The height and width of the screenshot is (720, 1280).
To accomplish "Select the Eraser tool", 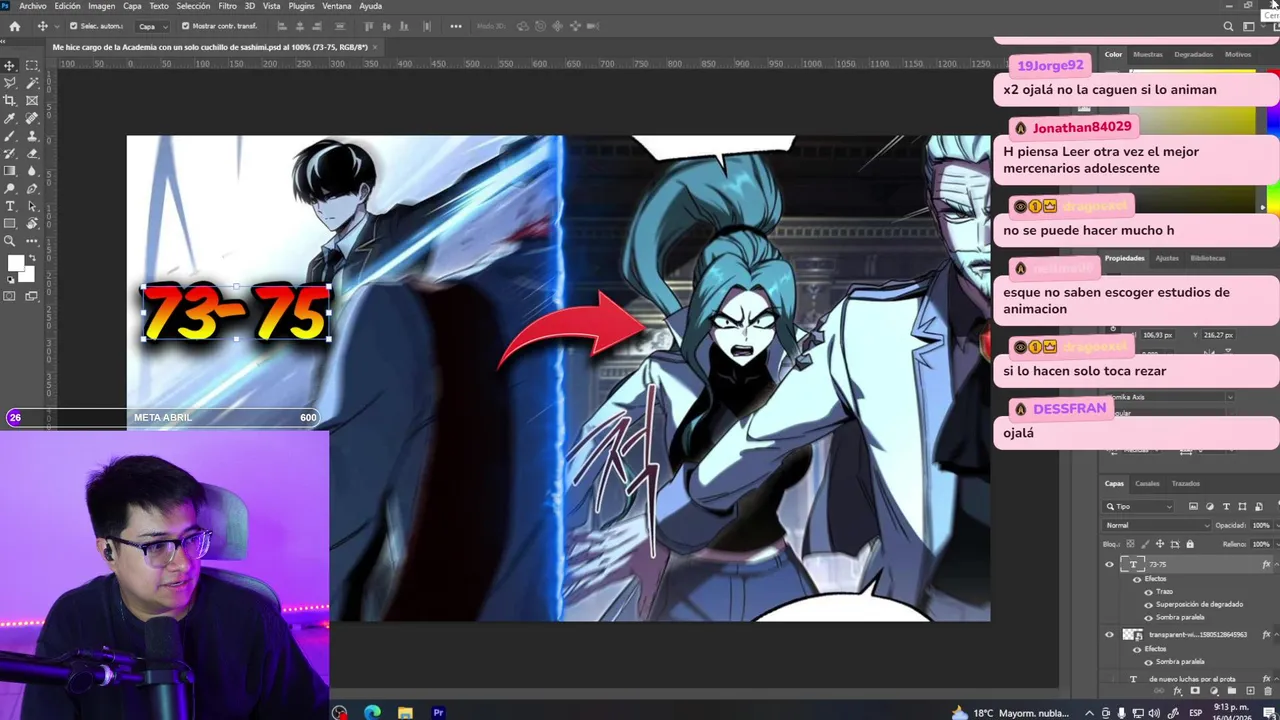I will (32, 153).
